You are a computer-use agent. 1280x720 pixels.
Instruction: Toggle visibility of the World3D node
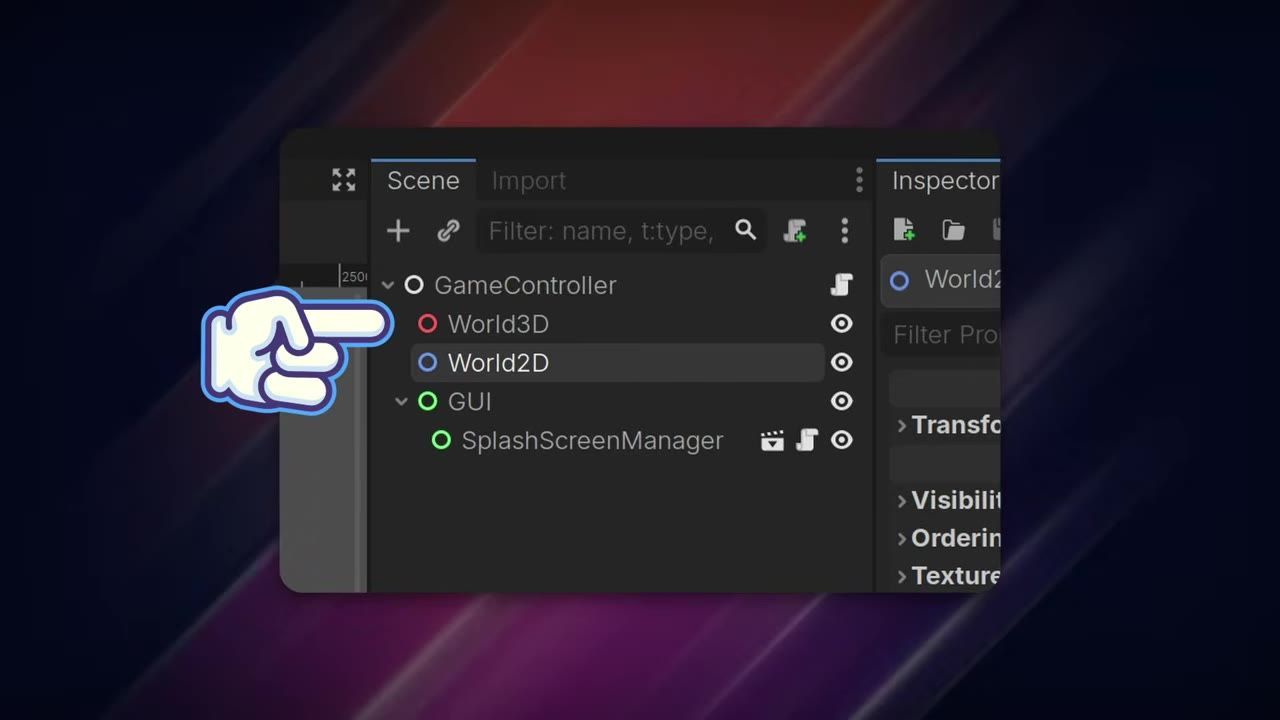pyautogui.click(x=842, y=324)
